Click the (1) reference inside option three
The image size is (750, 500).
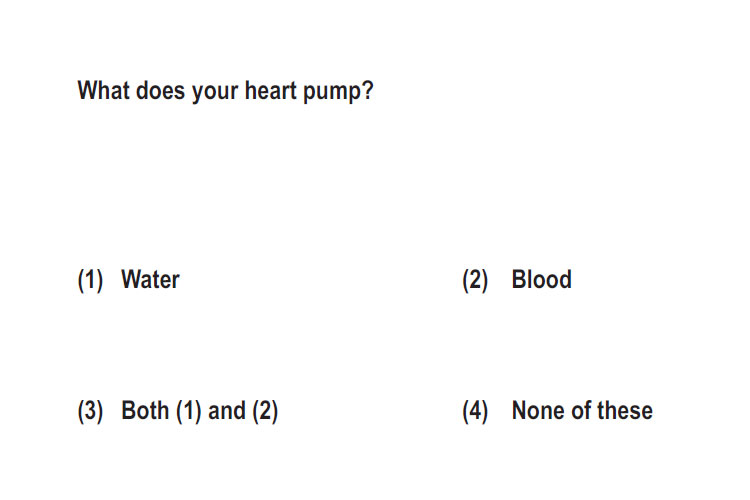coord(188,411)
